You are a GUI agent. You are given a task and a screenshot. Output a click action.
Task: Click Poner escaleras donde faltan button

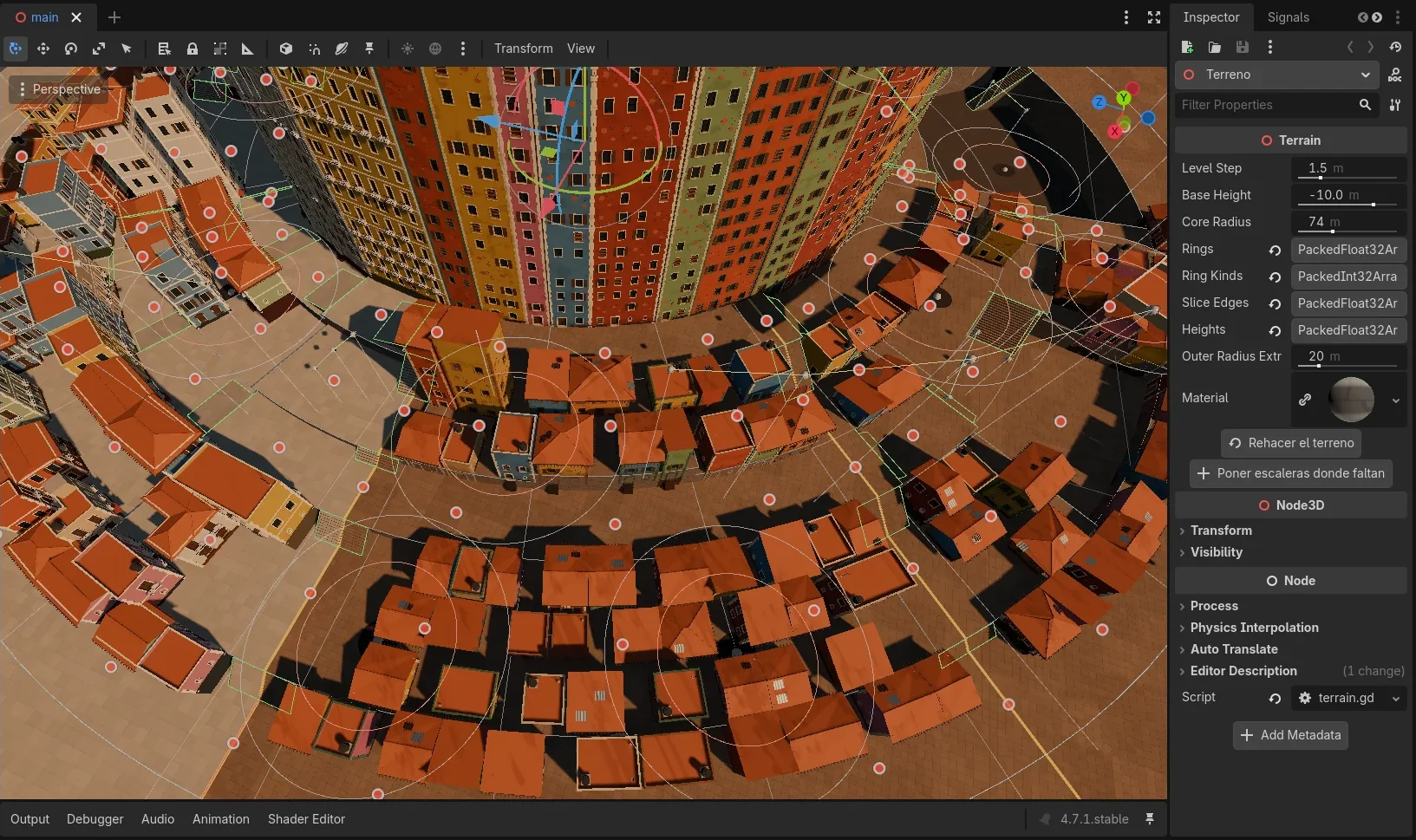point(1291,473)
